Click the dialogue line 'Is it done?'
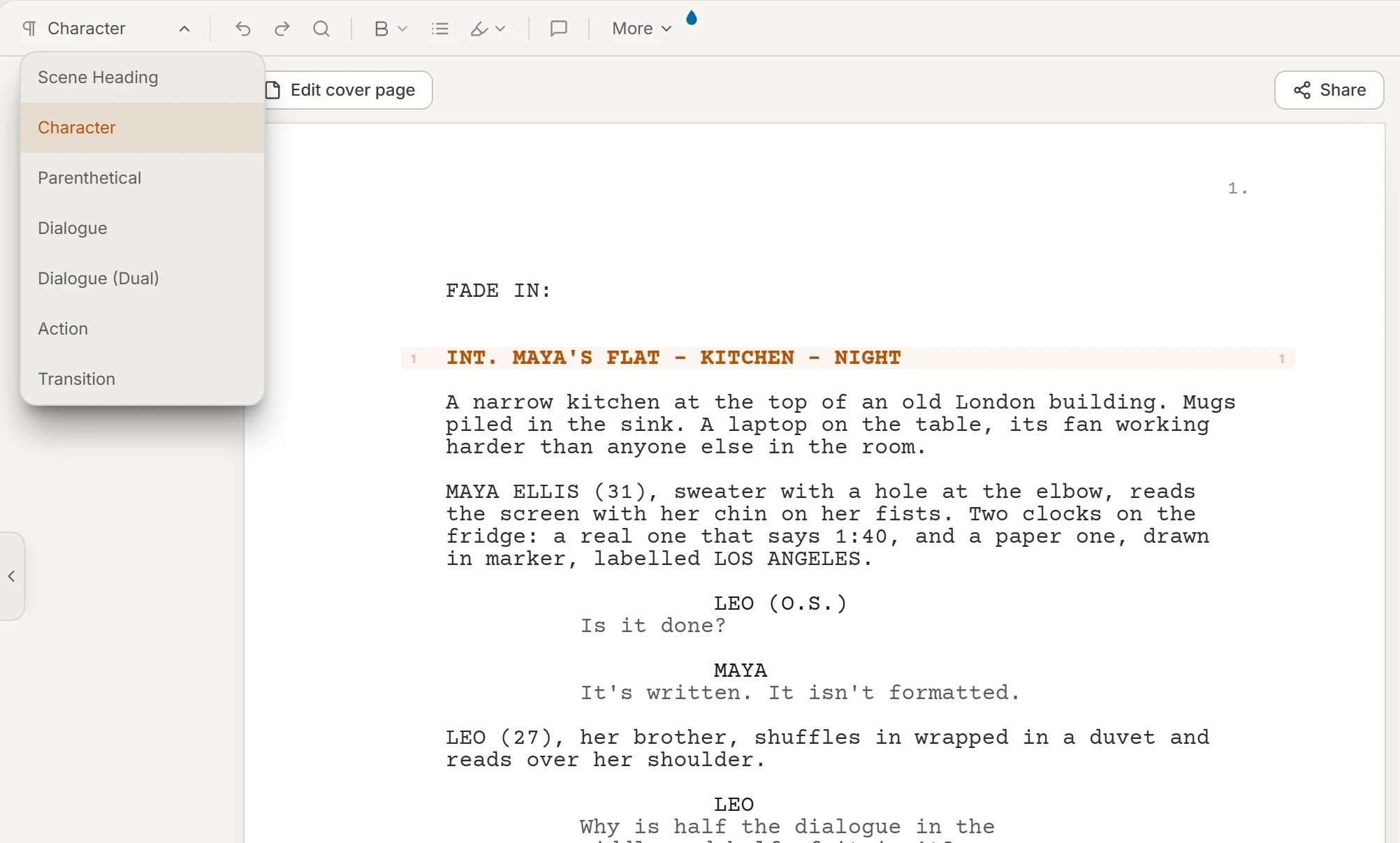 [x=653, y=626]
